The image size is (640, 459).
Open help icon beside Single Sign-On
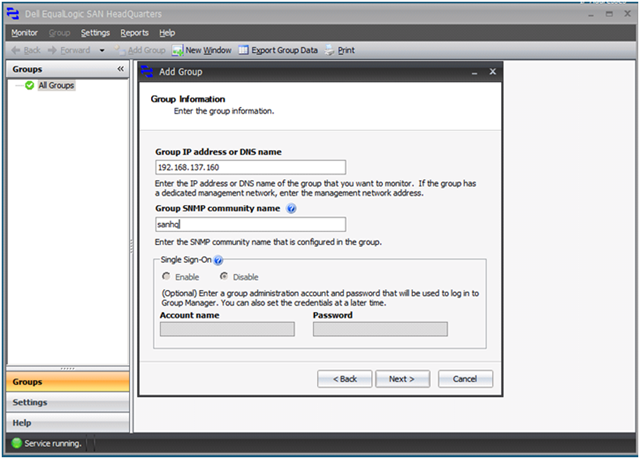tap(218, 260)
